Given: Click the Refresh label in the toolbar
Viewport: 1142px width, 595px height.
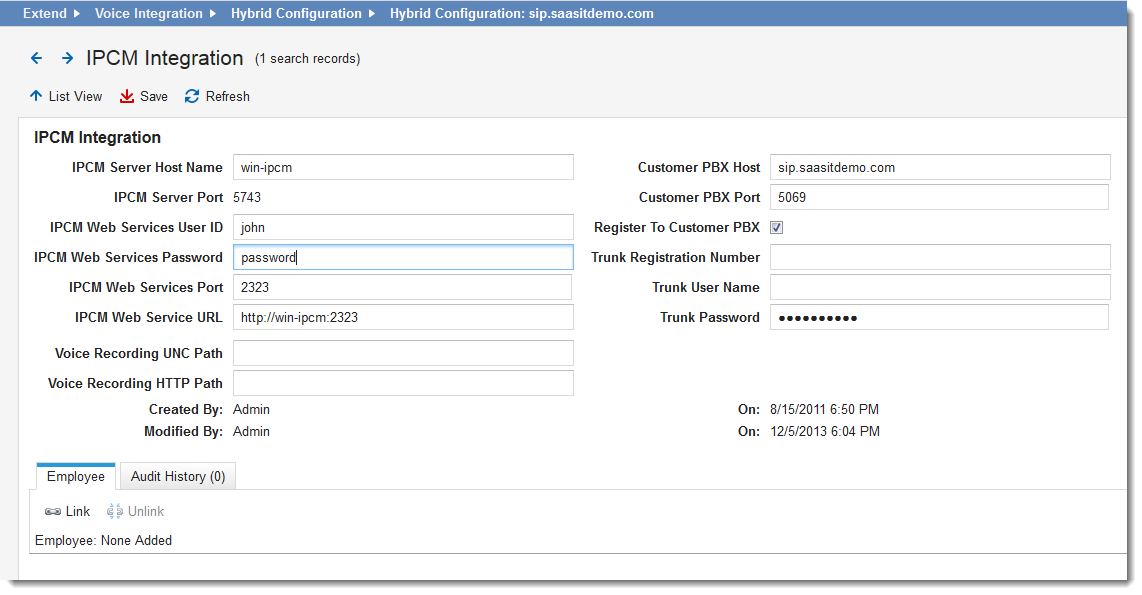Looking at the screenshot, I should (228, 96).
